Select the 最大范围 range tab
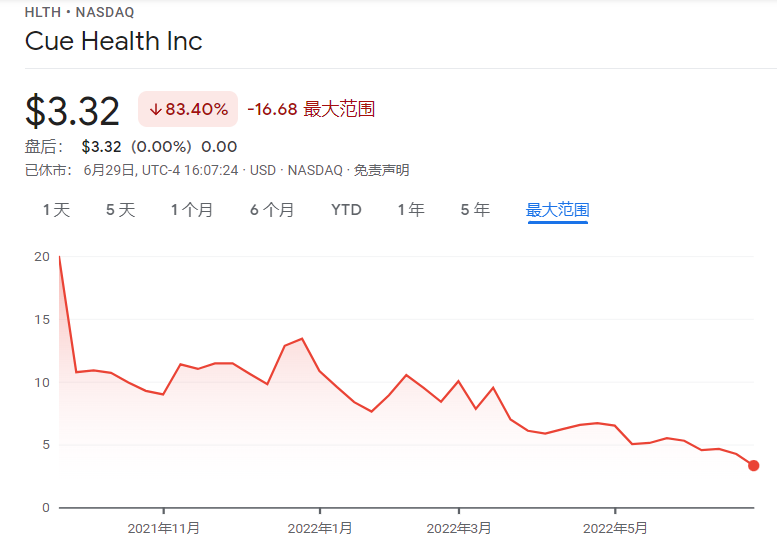 pos(557,210)
